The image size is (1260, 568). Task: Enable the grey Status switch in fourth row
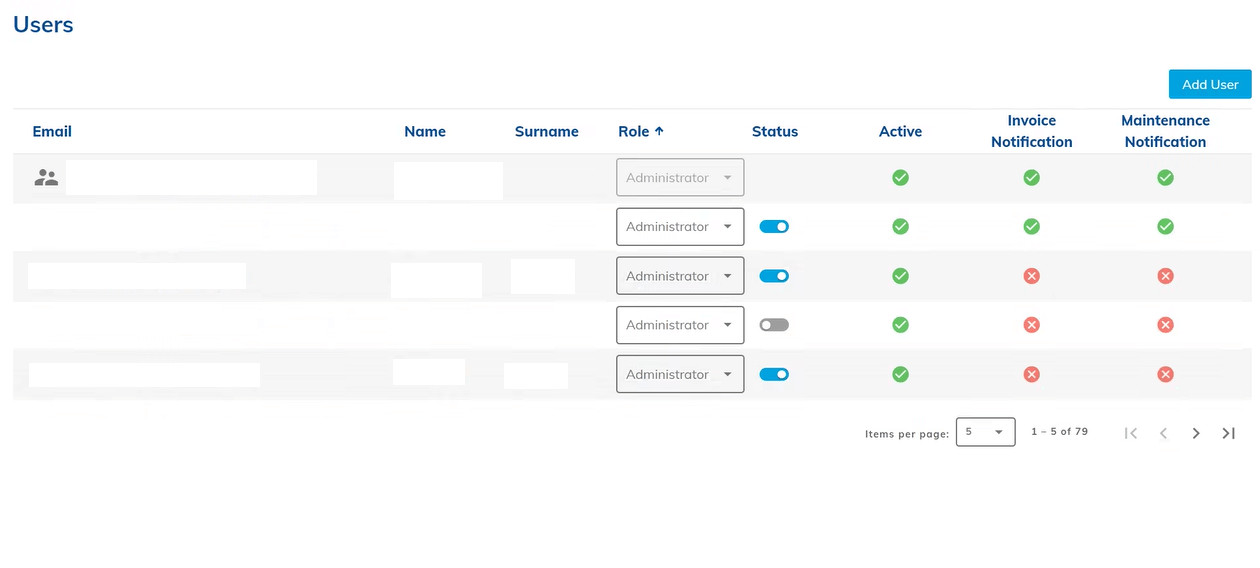pyautogui.click(x=774, y=325)
